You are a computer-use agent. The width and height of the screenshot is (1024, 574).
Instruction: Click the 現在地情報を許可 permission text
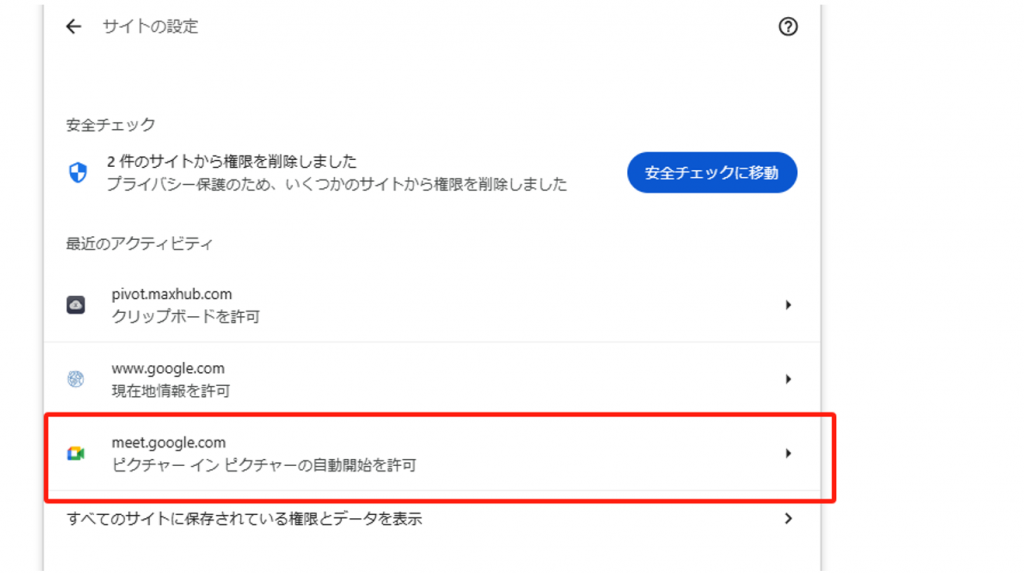[x=170, y=391]
